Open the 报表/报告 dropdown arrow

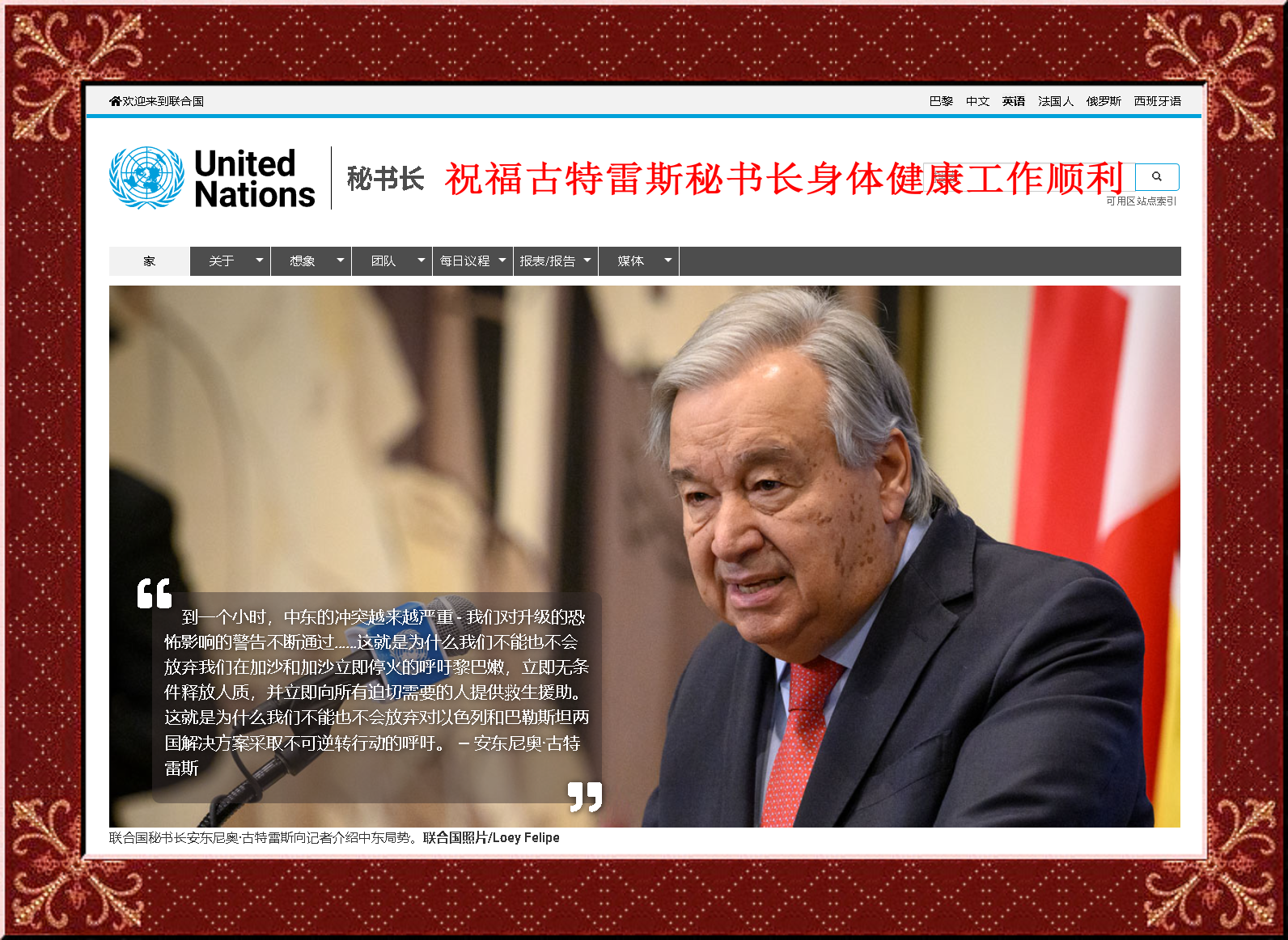click(x=587, y=260)
